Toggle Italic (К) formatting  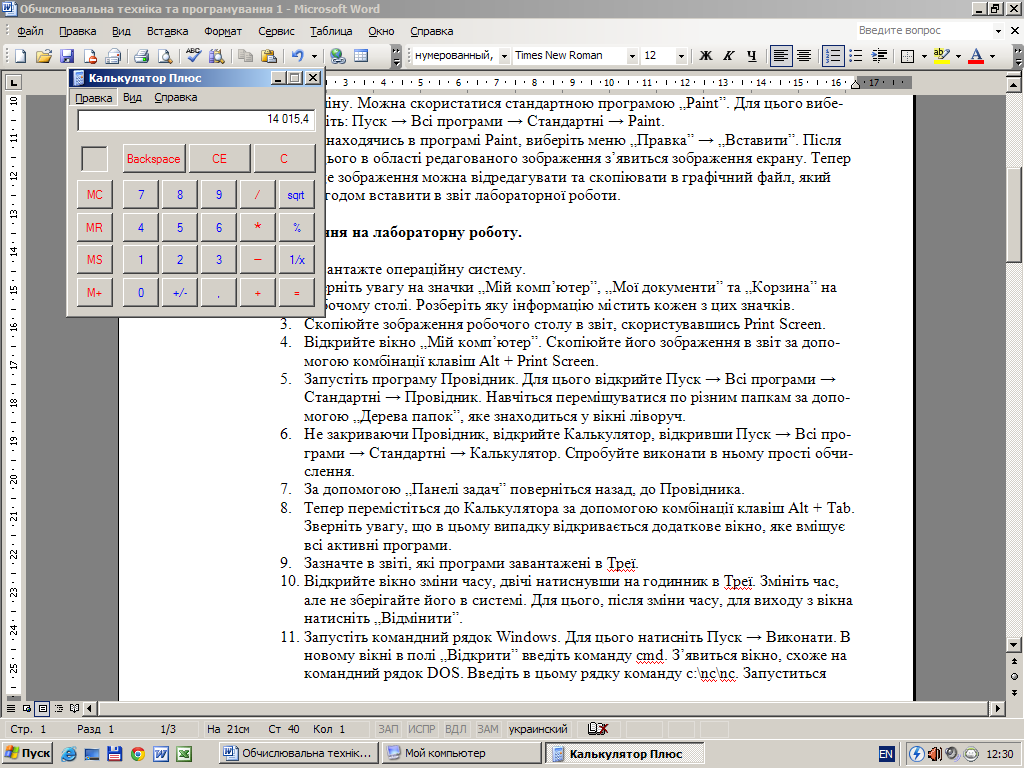click(x=729, y=56)
